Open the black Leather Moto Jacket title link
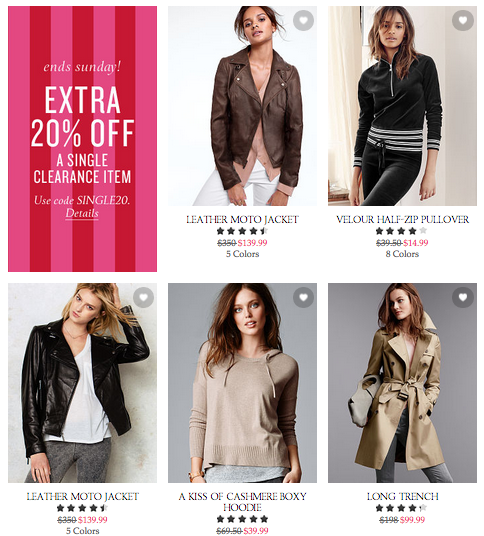Image resolution: width=484 pixels, height=536 pixels. click(x=82, y=496)
